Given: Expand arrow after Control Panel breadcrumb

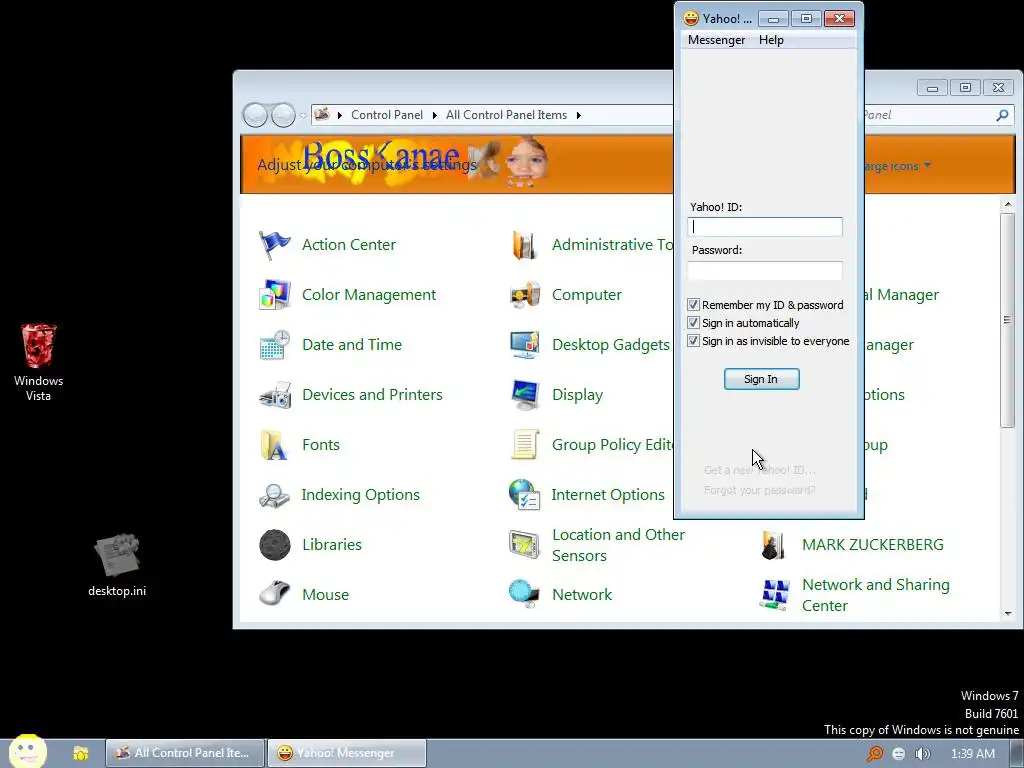Looking at the screenshot, I should pos(434,115).
